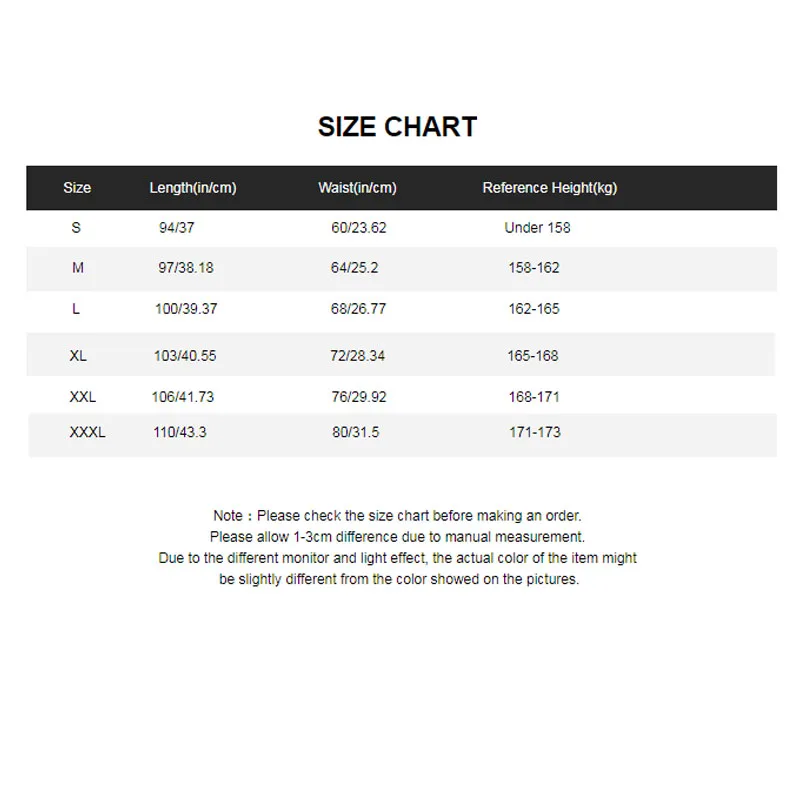The height and width of the screenshot is (800, 800).
Task: Select the Size column header
Action: 77,188
